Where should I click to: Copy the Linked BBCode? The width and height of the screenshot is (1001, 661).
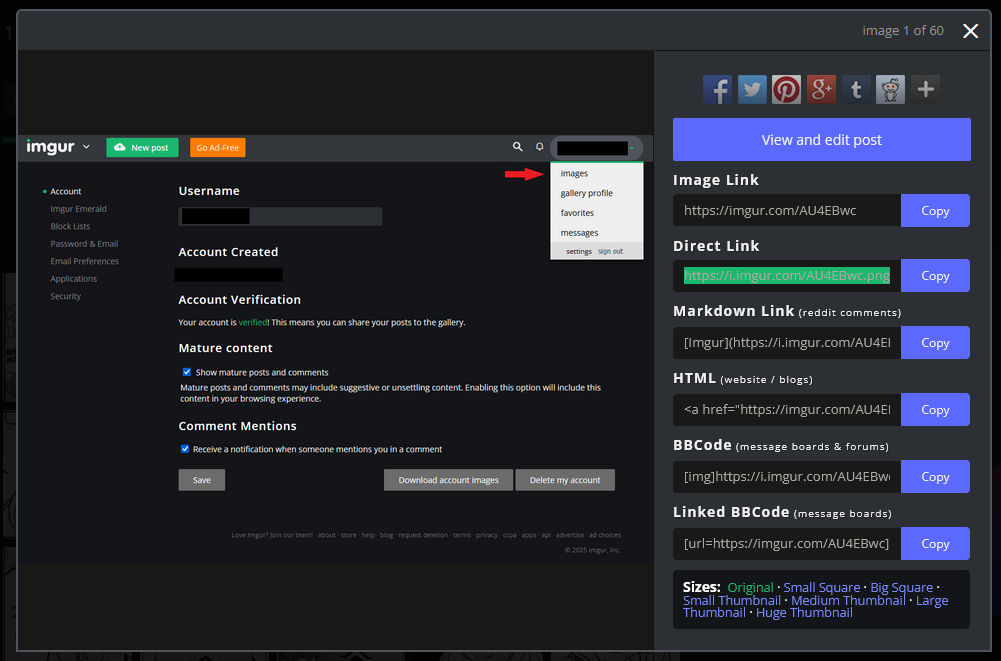click(x=935, y=544)
